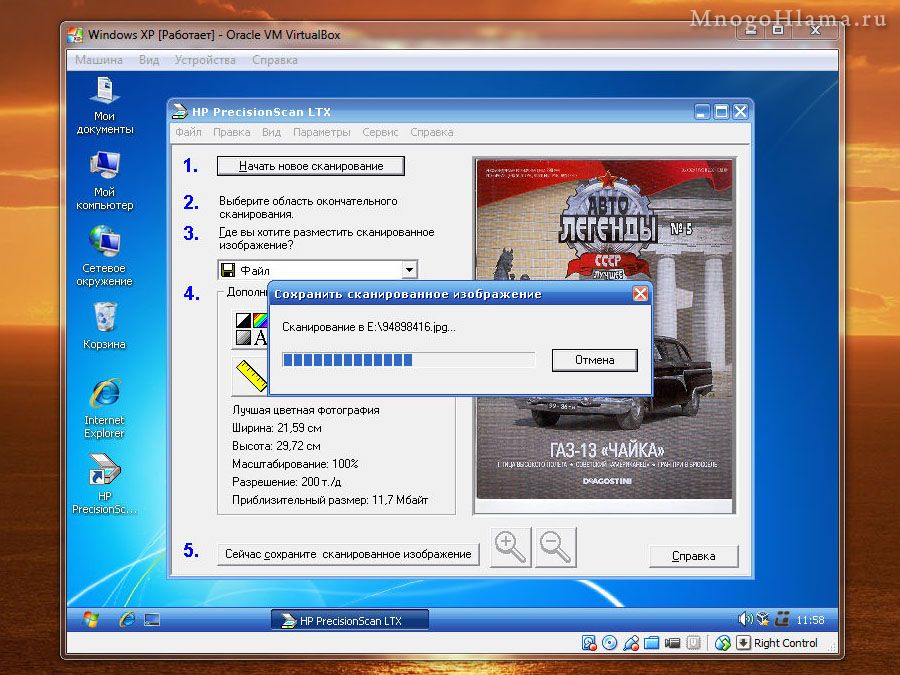Maximize the HP PrecisionScan LTX window
This screenshot has height=675, width=900.
pos(721,111)
